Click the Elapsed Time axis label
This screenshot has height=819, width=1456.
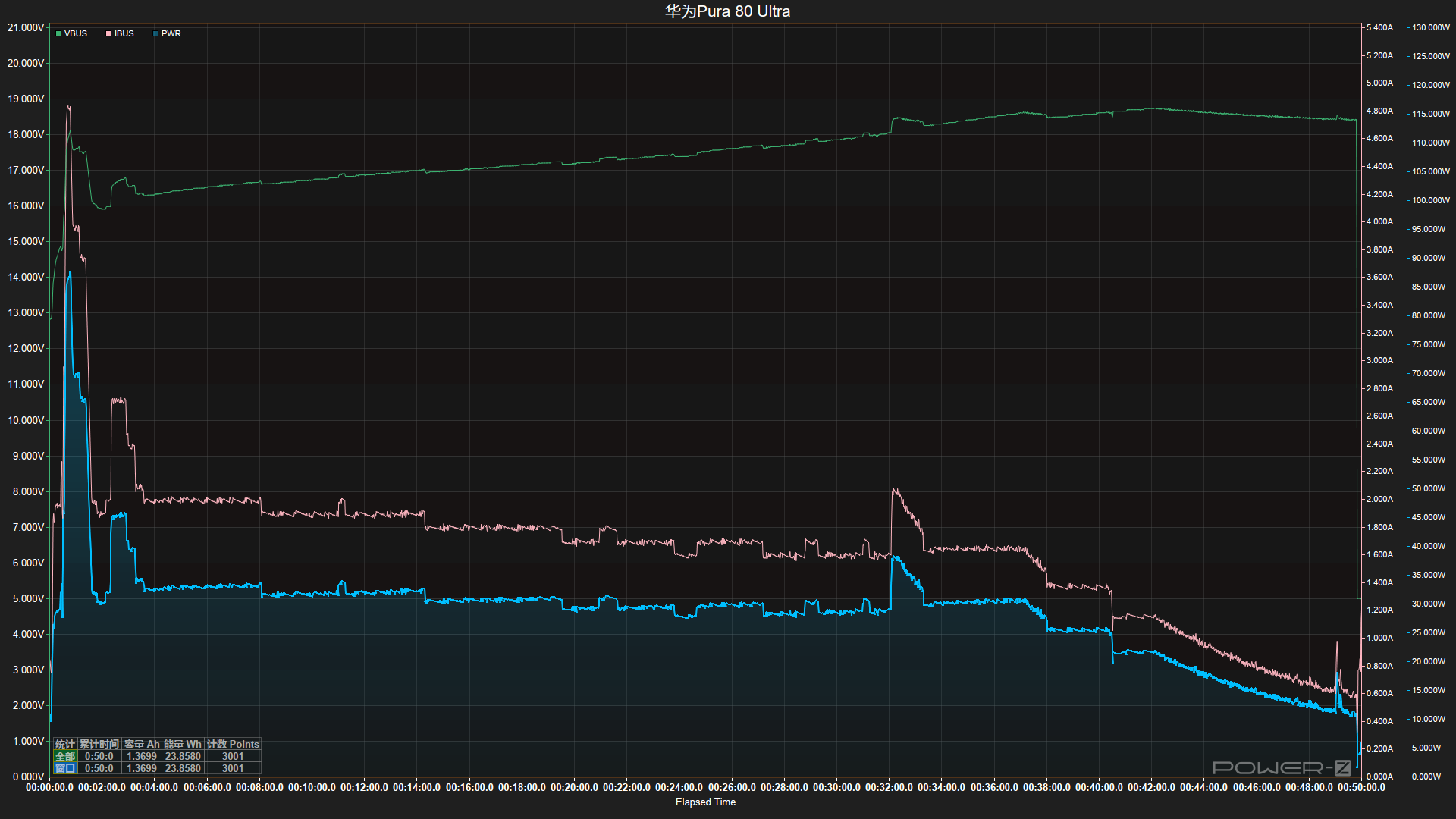[x=705, y=802]
